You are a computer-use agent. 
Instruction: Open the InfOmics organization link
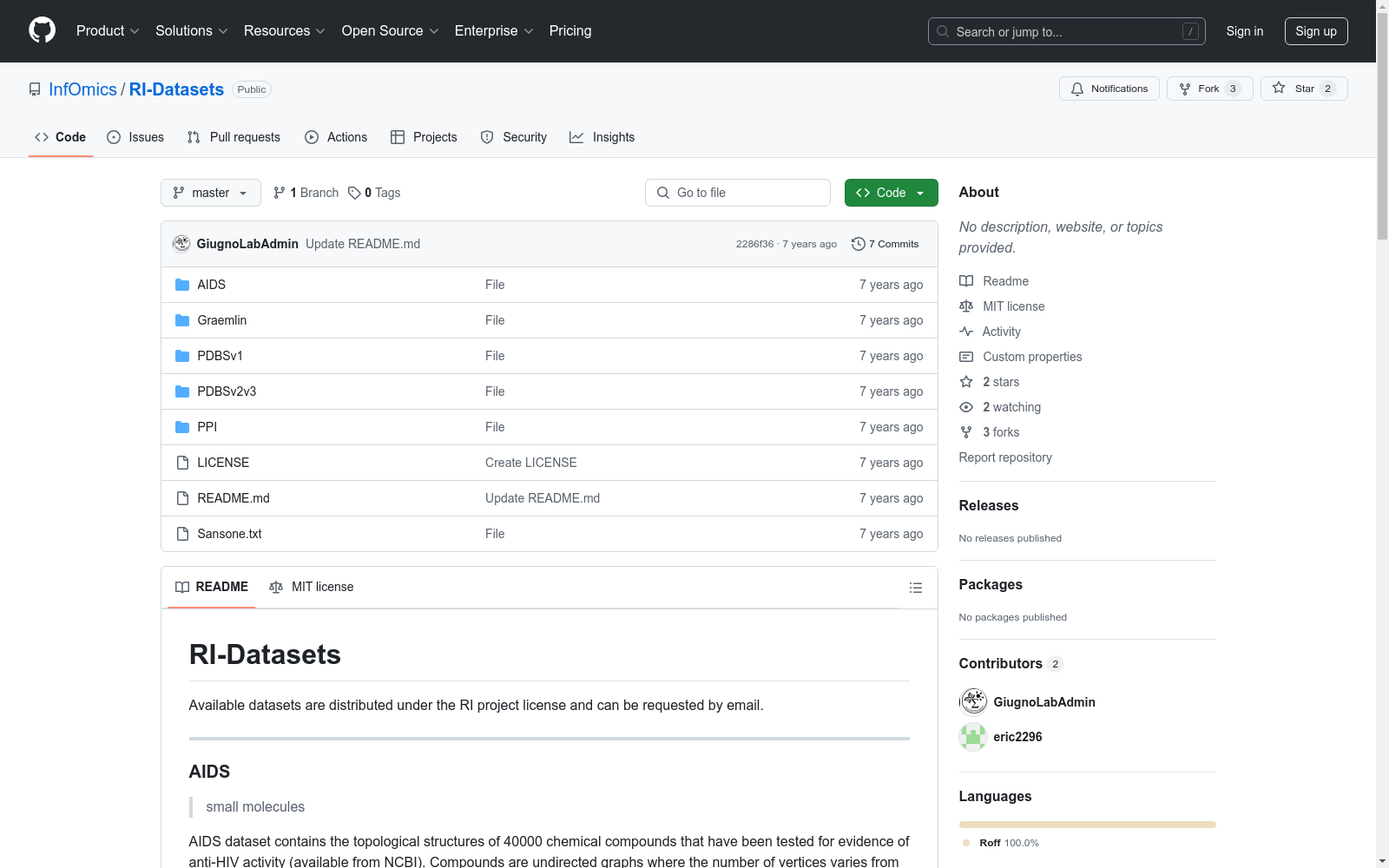tap(82, 89)
